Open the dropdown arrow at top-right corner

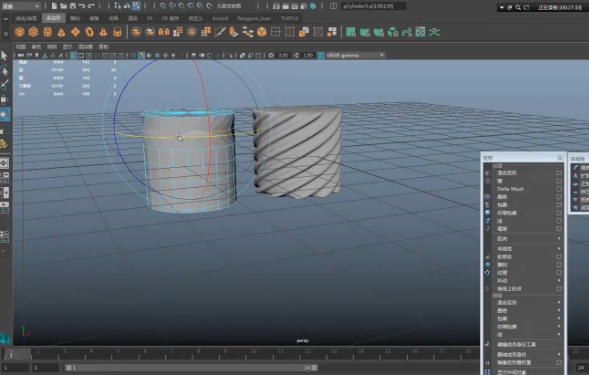click(501, 7)
